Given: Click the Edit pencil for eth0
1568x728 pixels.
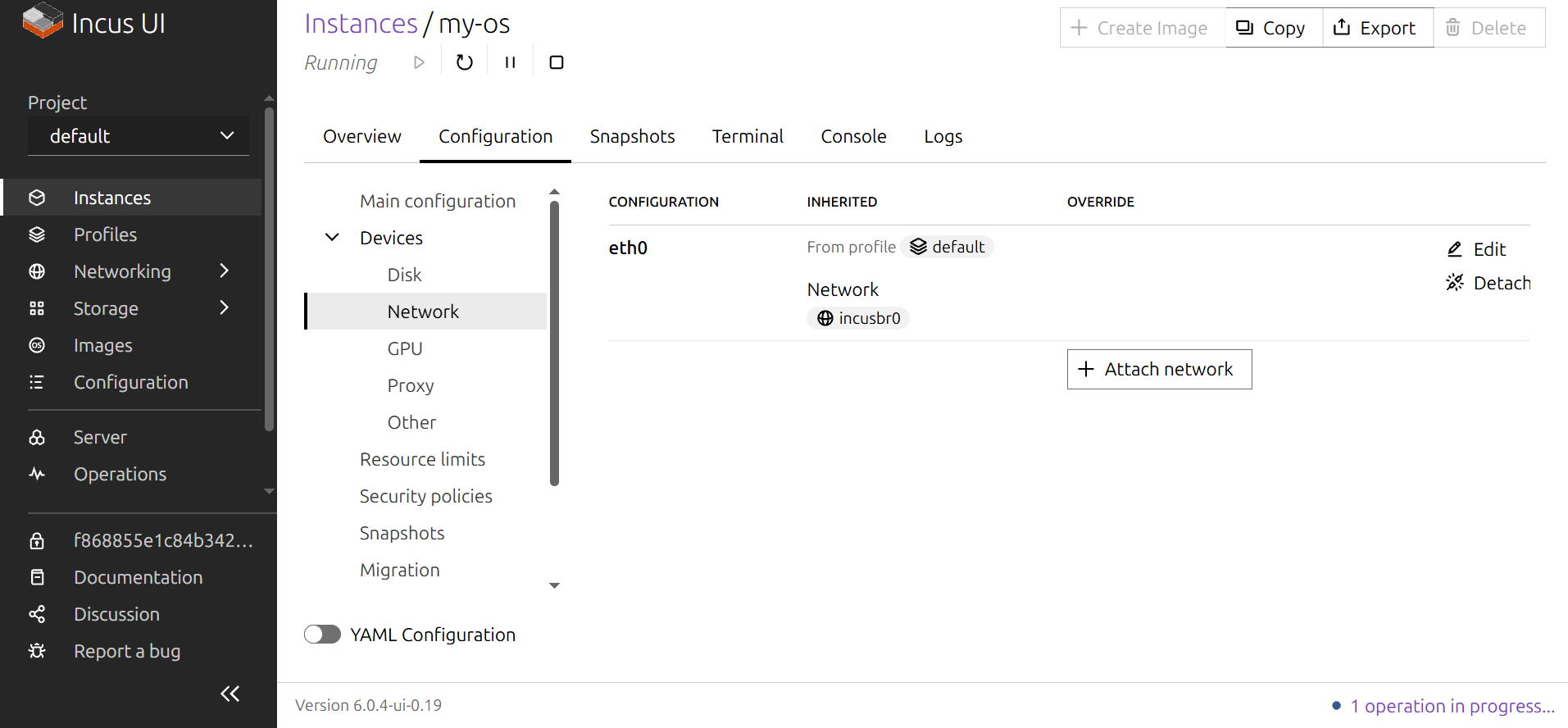Looking at the screenshot, I should click(x=1476, y=249).
